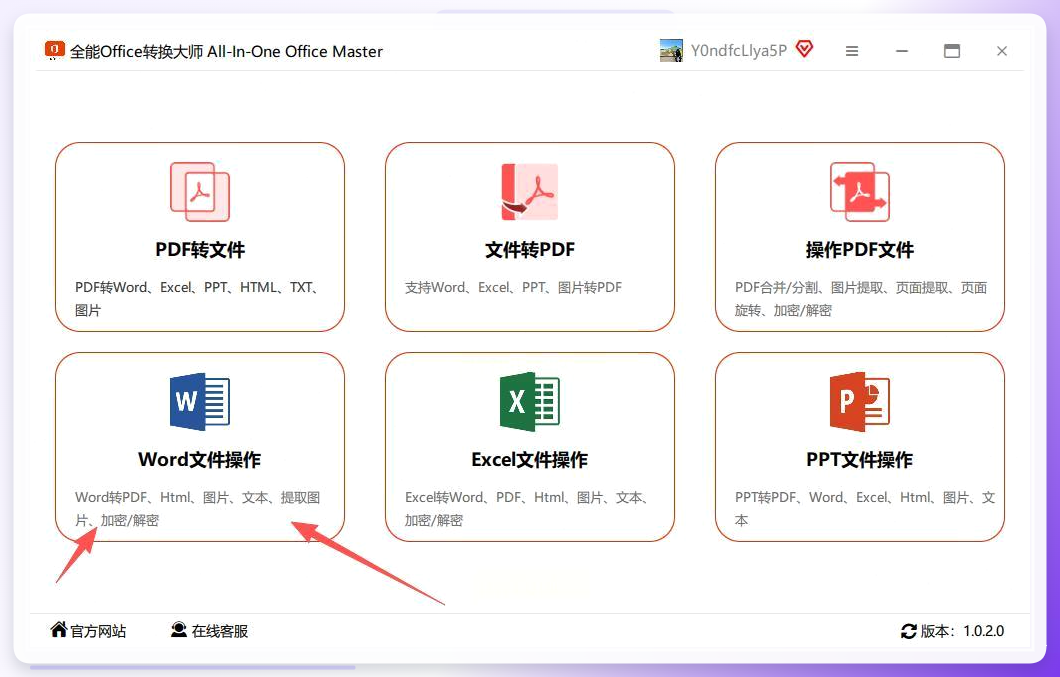Click the PDF转文件 double-document icon

(200, 192)
